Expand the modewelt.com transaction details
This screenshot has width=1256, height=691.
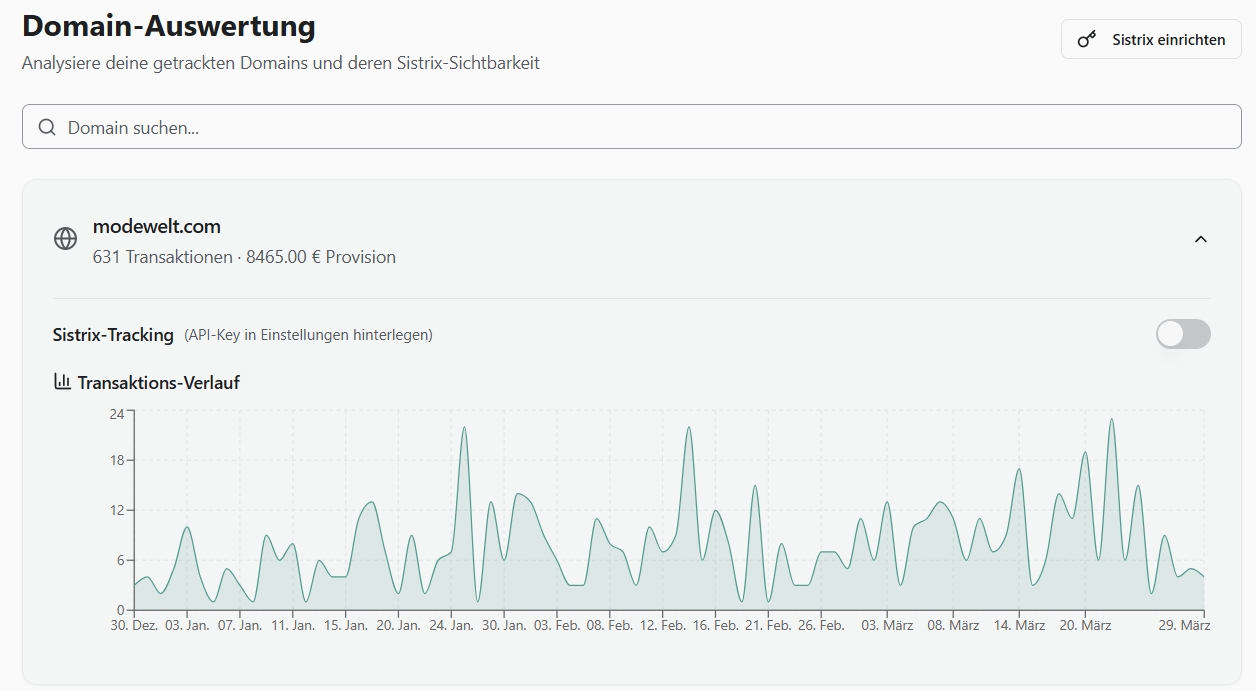tap(1200, 240)
